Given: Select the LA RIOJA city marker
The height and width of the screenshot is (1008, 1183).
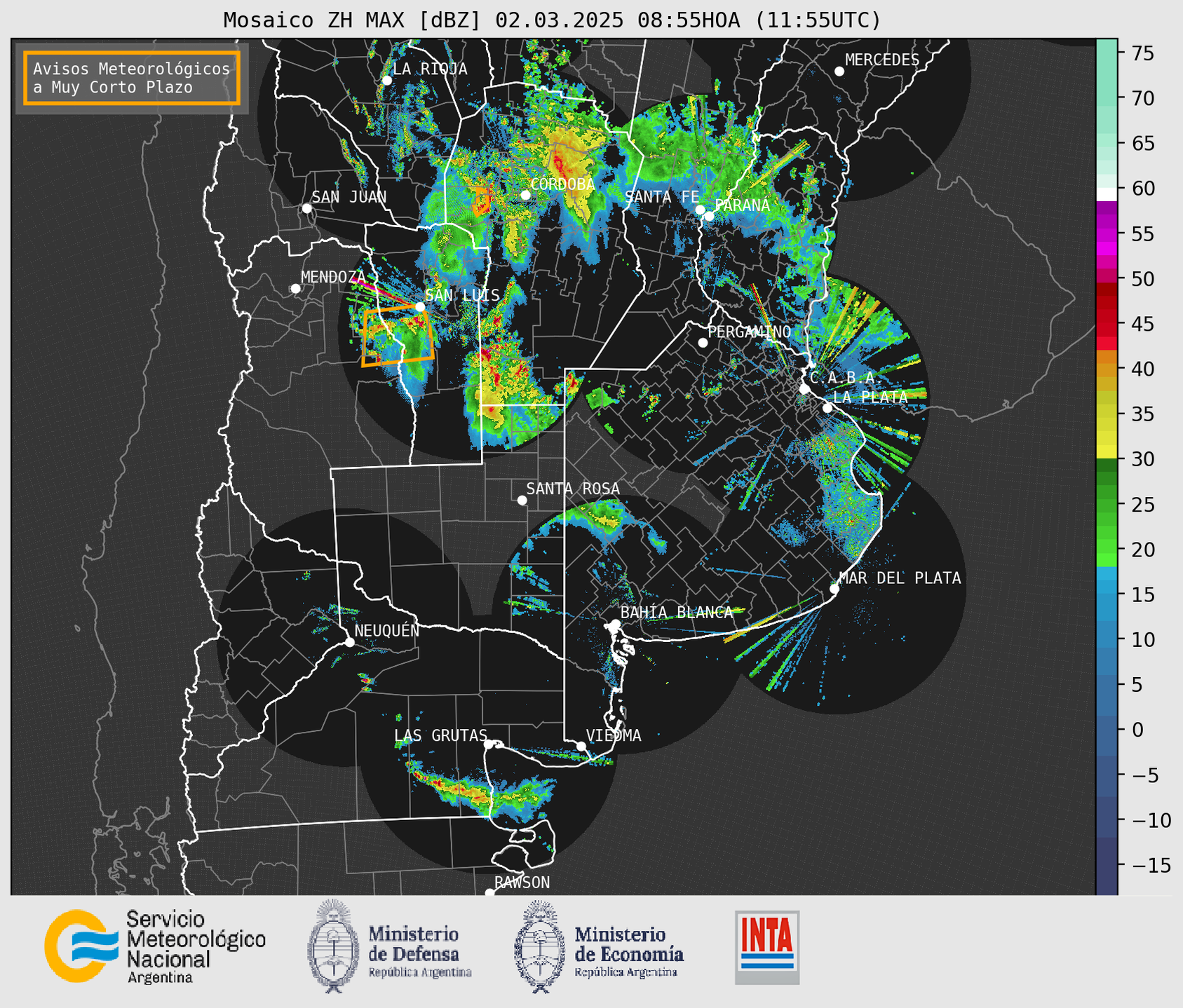Looking at the screenshot, I should pos(387,81).
